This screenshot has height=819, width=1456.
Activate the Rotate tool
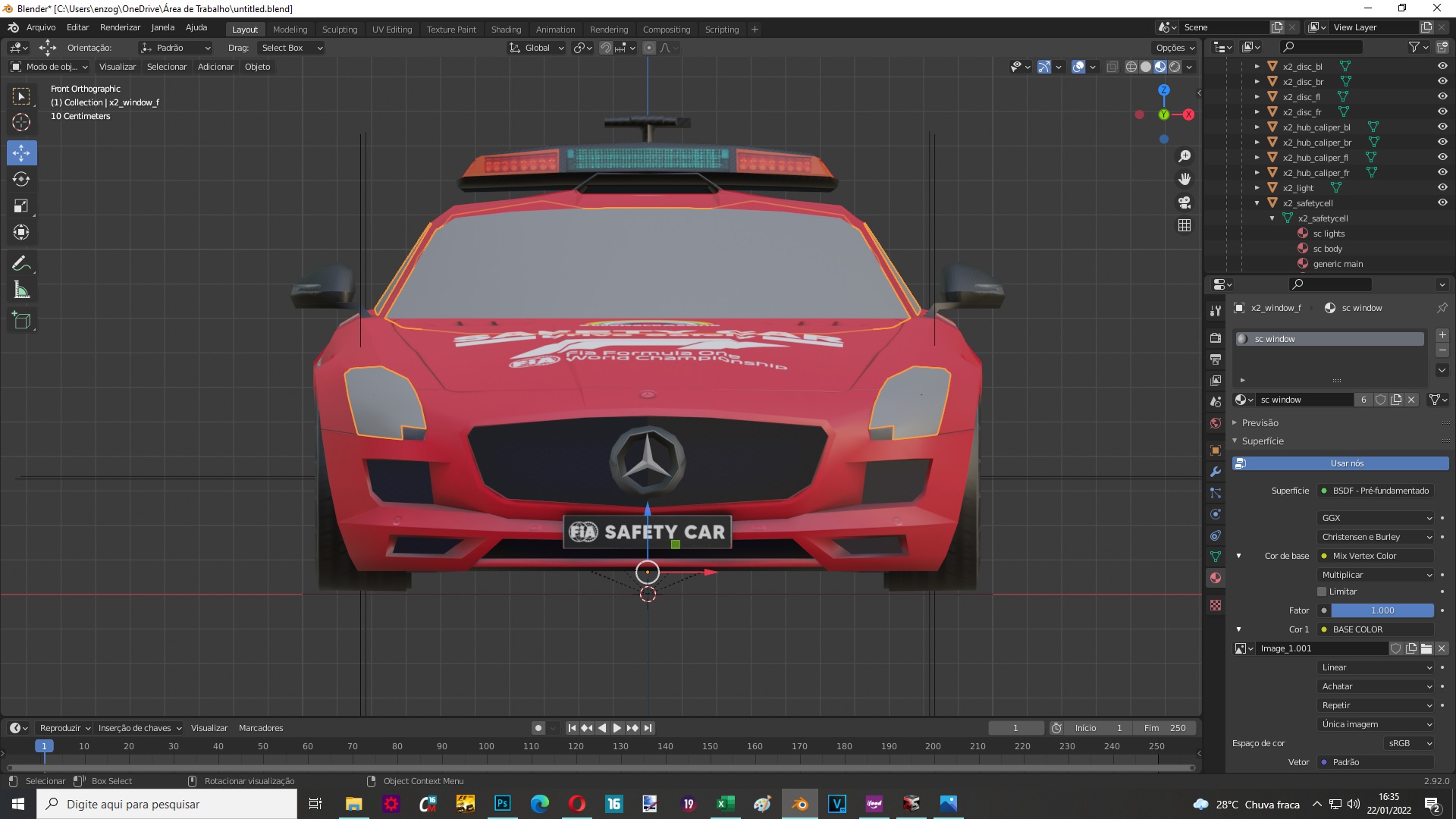[21, 179]
